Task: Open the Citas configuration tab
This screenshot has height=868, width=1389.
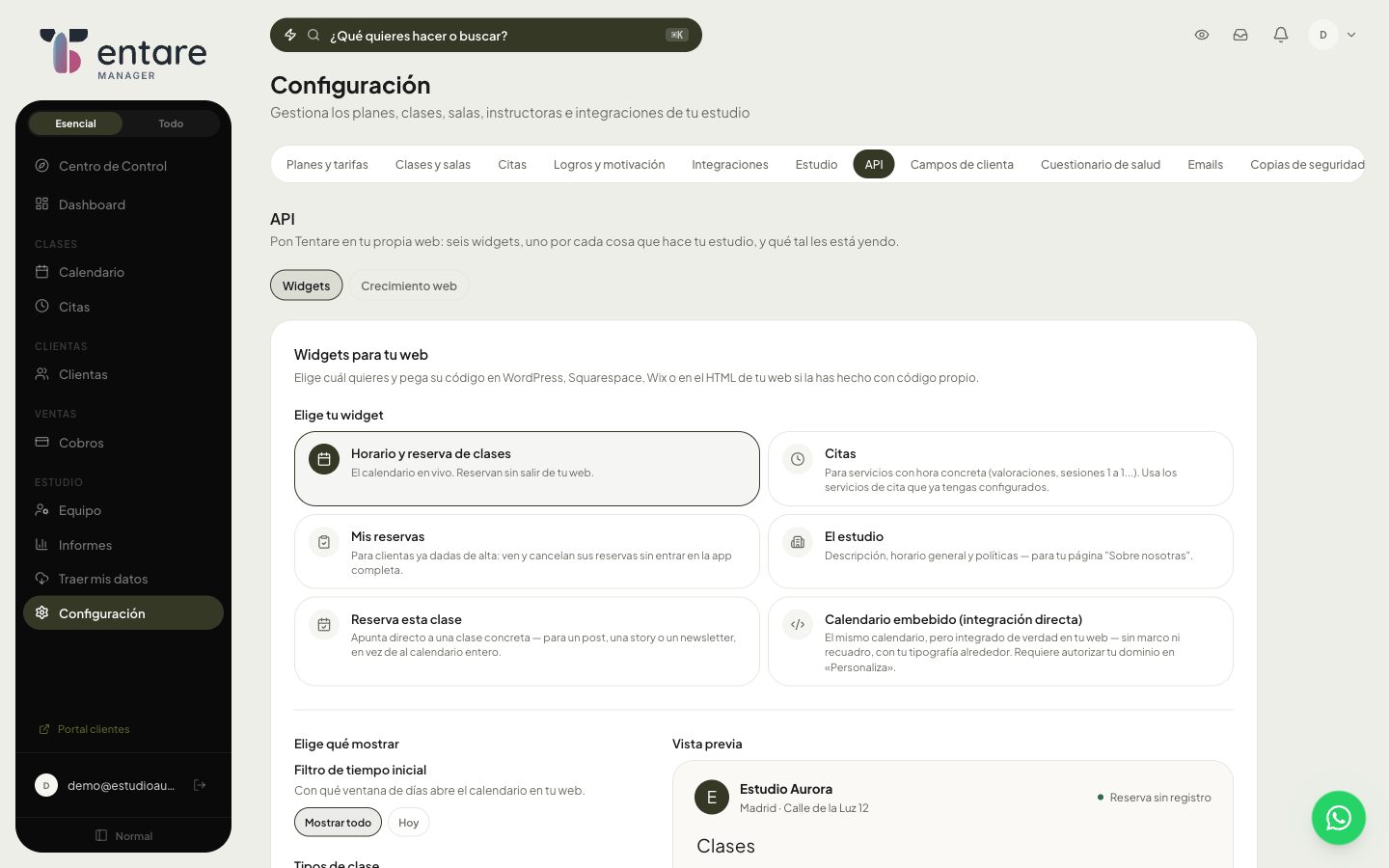Action: click(512, 165)
